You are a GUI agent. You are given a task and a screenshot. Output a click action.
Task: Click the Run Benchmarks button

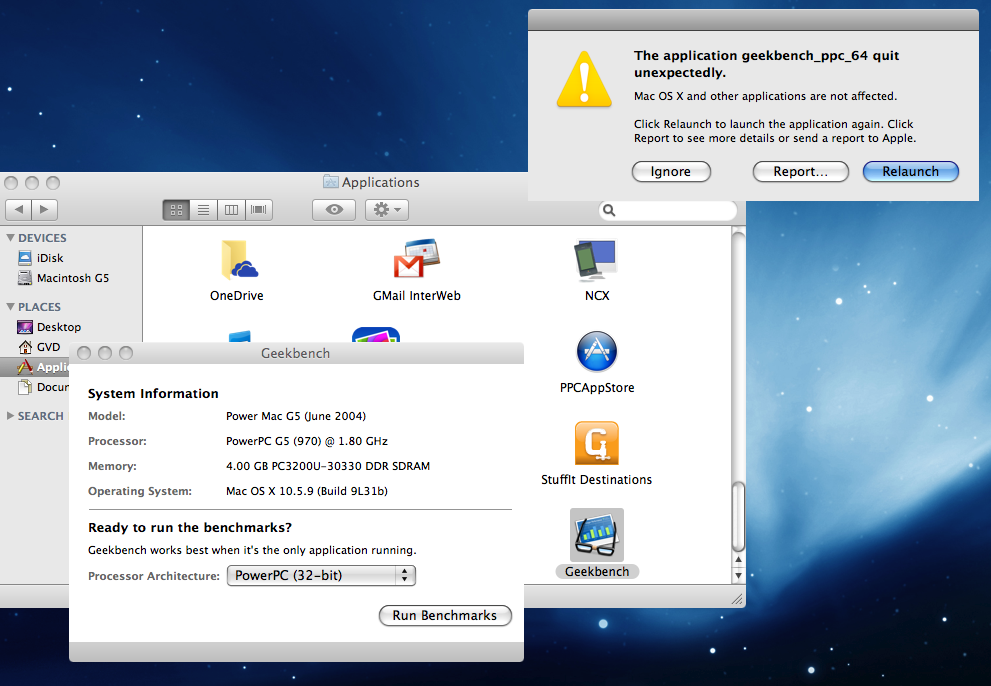click(x=445, y=615)
